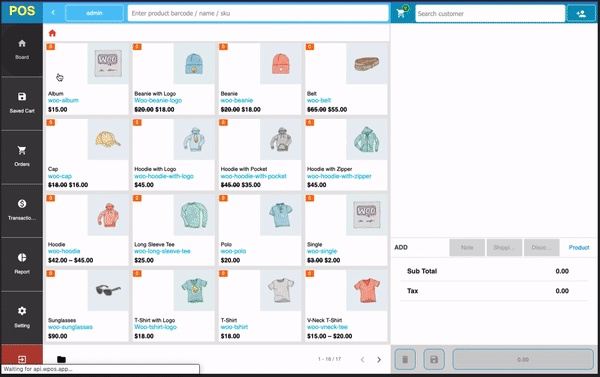600x377 pixels.
Task: Click the red home breadcrumb icon
Action: pos(52,33)
